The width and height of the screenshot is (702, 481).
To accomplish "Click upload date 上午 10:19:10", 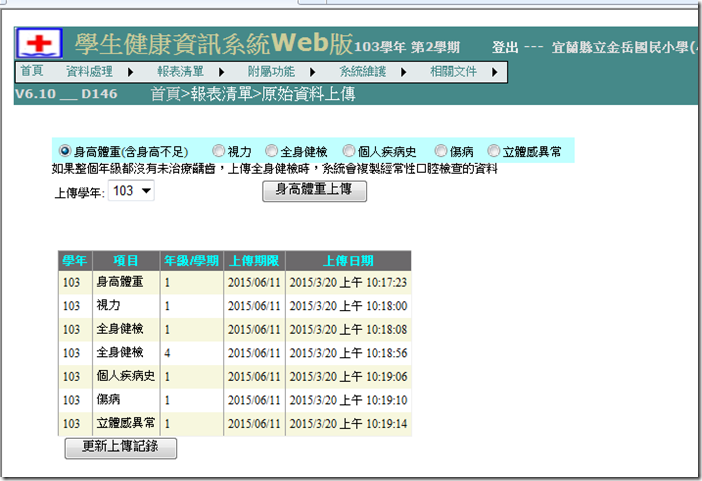I will 348,400.
